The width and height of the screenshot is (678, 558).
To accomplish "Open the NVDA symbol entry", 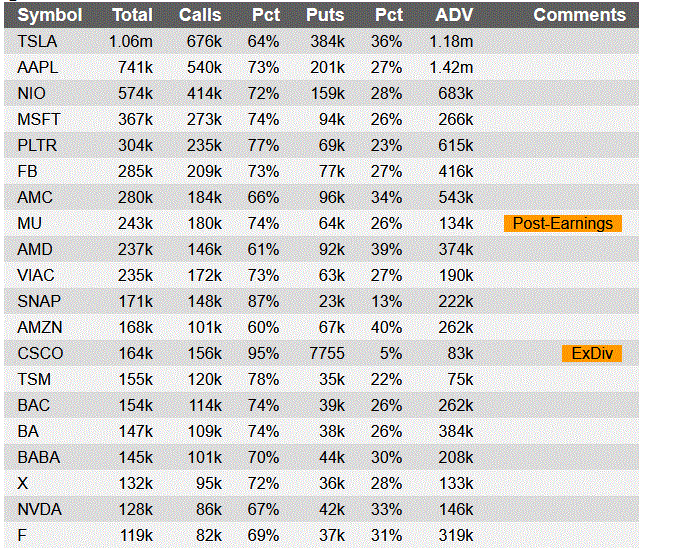I will pos(39,509).
